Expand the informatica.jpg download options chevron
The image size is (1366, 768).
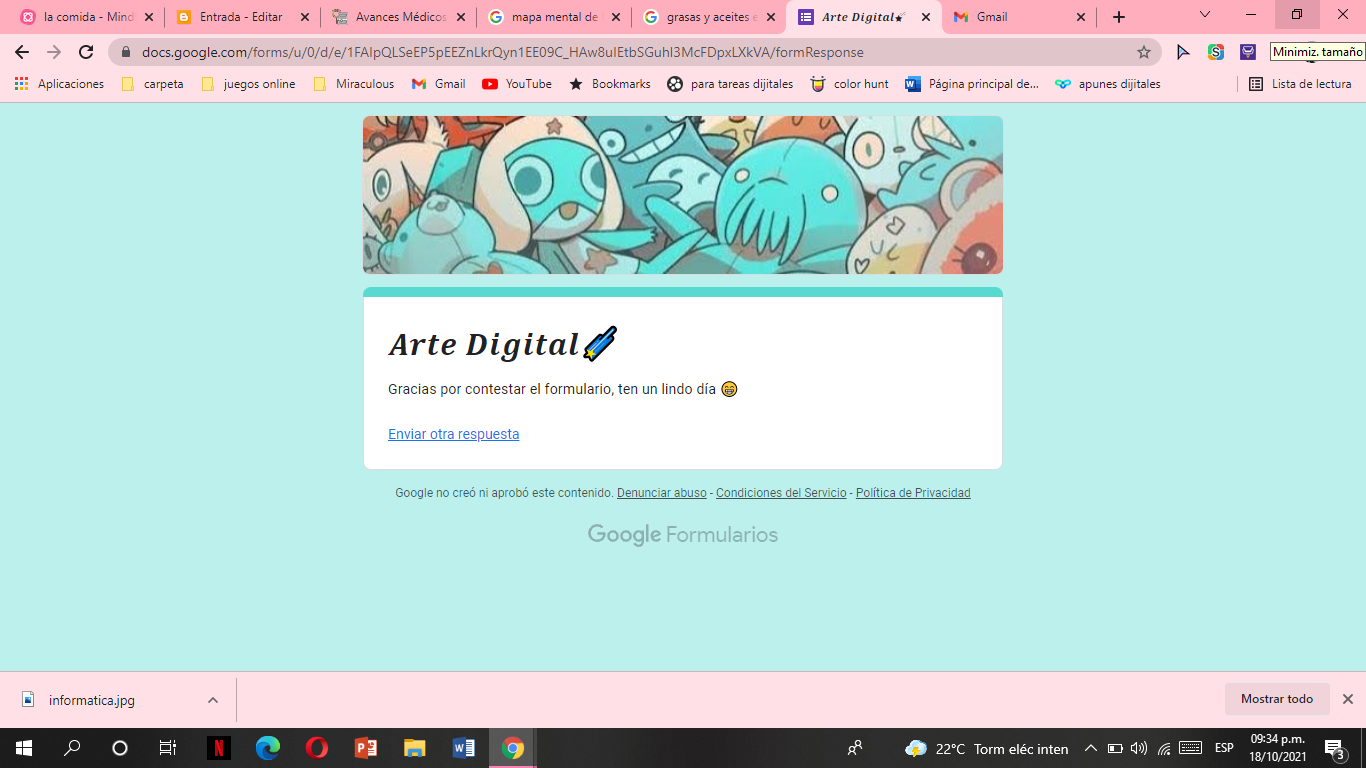click(x=213, y=700)
